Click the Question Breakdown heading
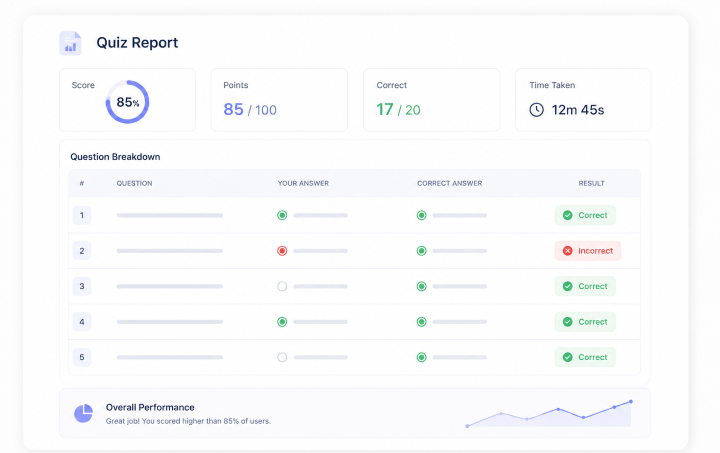 click(115, 157)
